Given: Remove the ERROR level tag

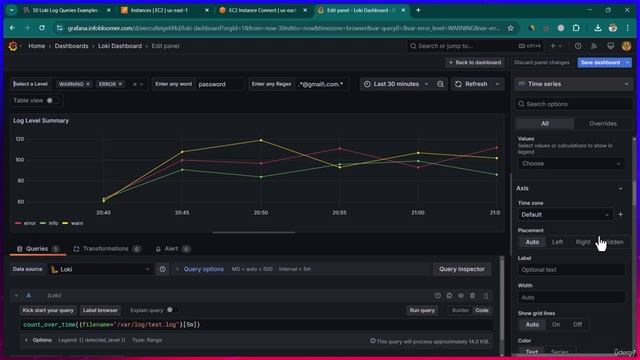Looking at the screenshot, I should [120, 84].
